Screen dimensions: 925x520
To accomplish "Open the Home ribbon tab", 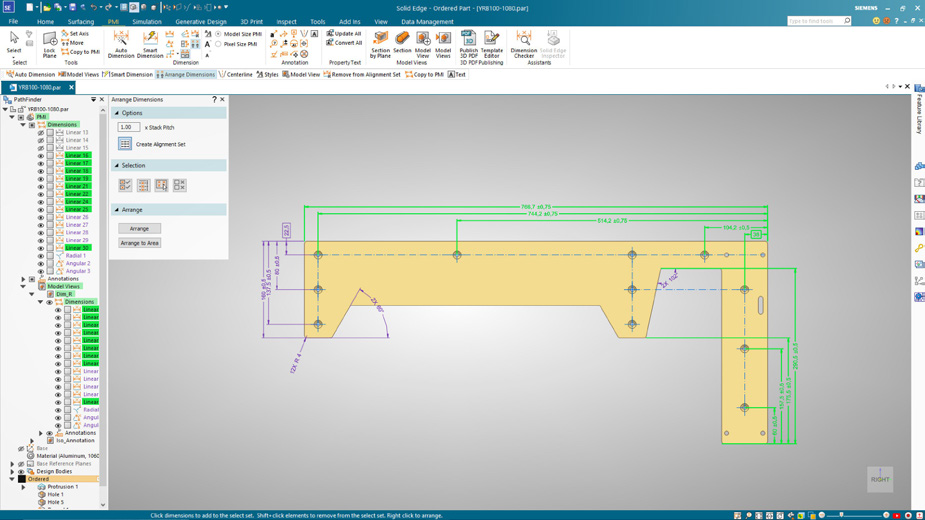I will tap(45, 21).
